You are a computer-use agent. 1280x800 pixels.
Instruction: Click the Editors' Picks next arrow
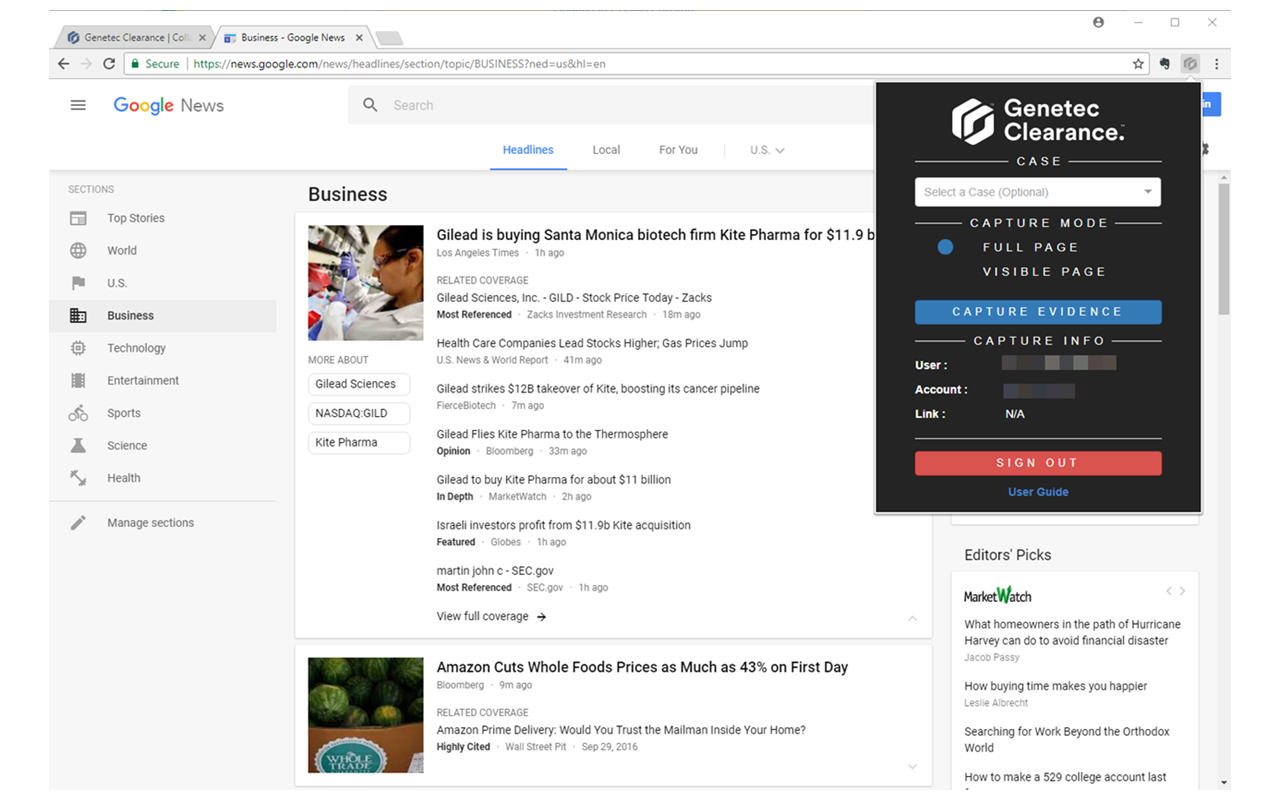coord(1182,591)
